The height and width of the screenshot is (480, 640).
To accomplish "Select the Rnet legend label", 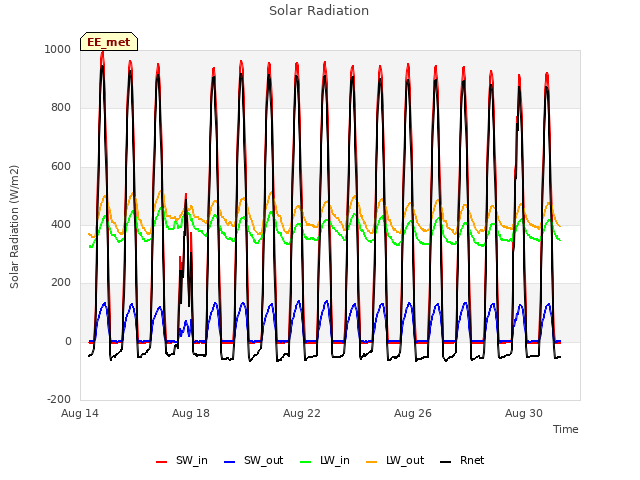I will click(472, 460).
